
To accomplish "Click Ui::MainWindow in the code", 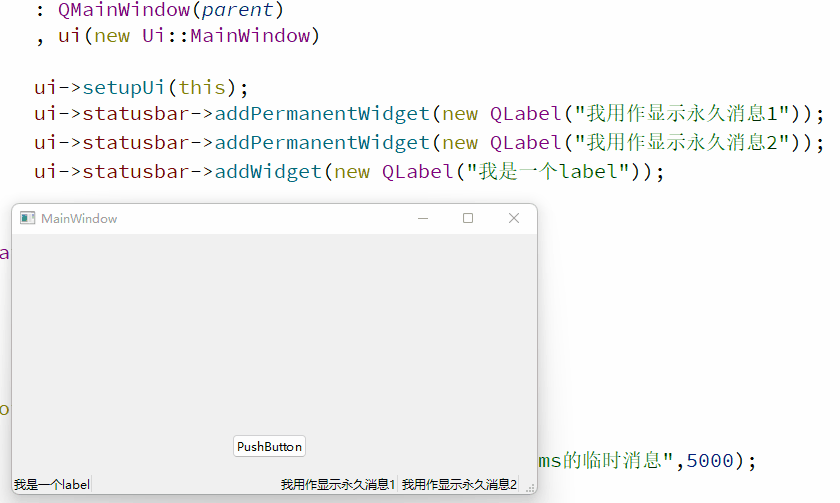I will (x=226, y=36).
